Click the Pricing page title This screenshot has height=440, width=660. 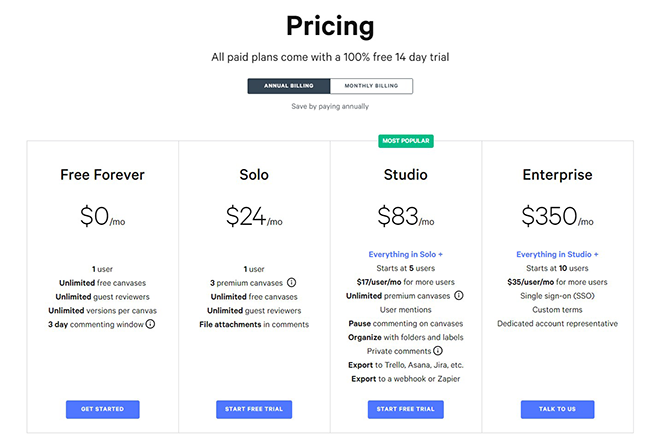click(x=330, y=26)
